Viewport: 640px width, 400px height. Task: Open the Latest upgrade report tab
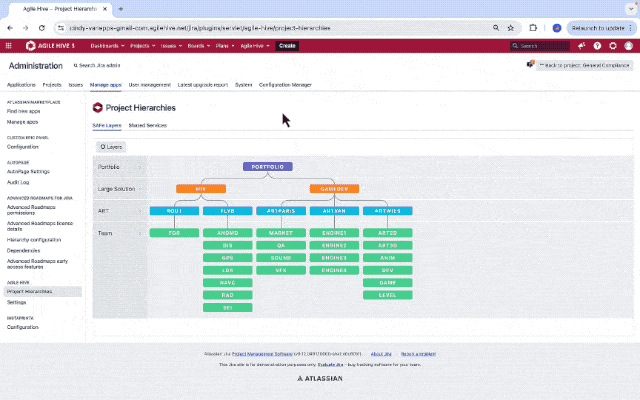202,85
